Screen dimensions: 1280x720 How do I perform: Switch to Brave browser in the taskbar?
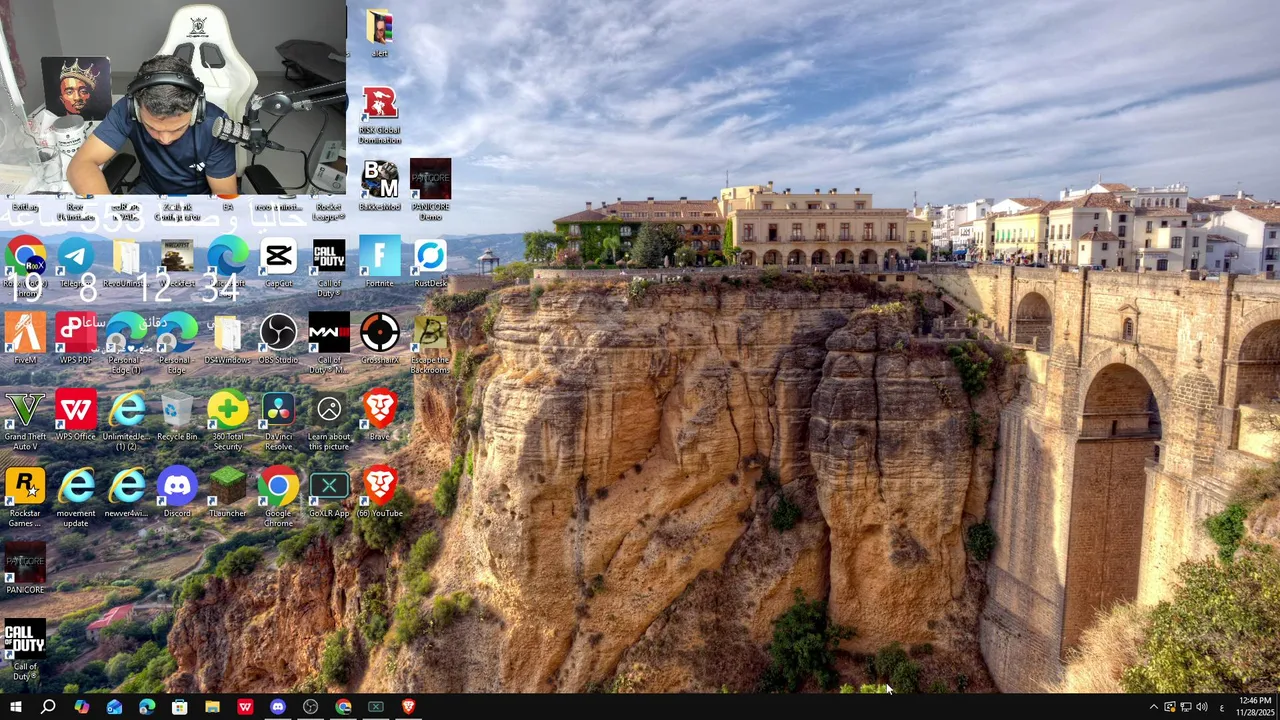408,707
